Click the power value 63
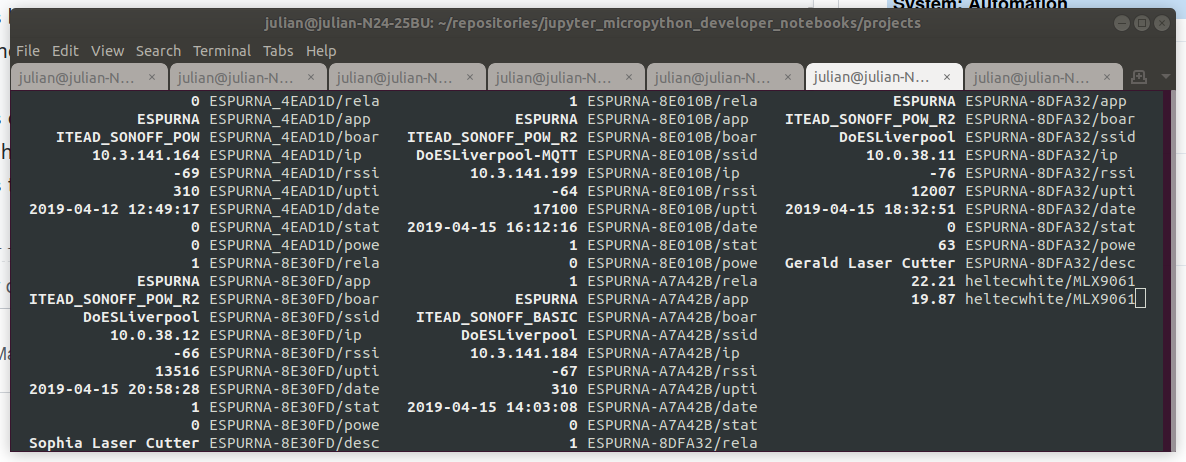The height and width of the screenshot is (462, 1186). [947, 245]
